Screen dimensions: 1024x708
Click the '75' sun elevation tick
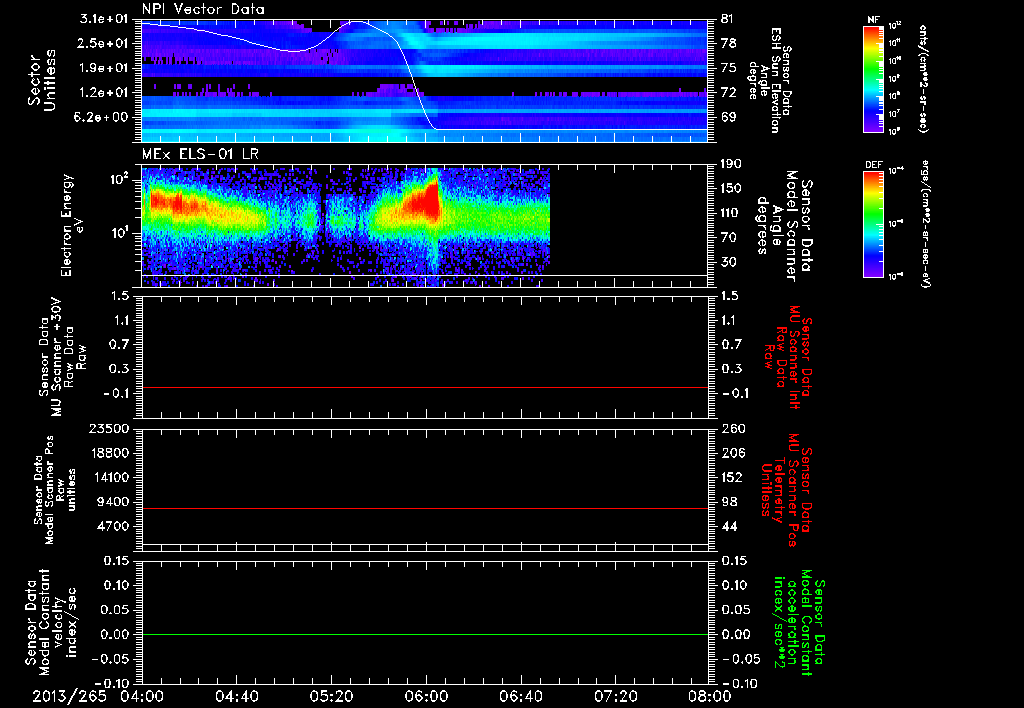coord(728,68)
